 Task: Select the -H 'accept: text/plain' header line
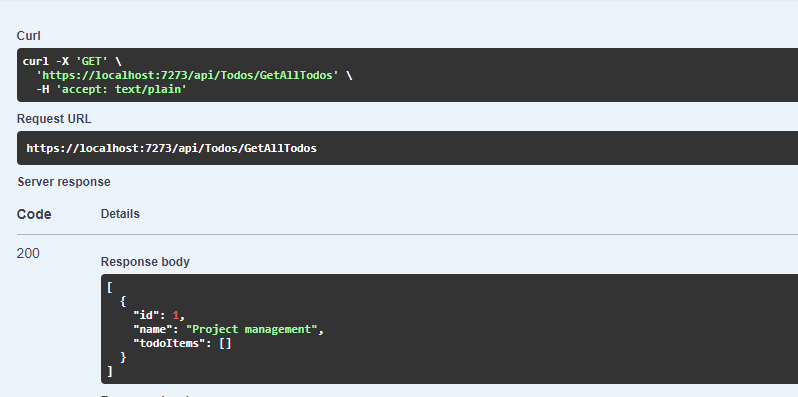[x=111, y=89]
